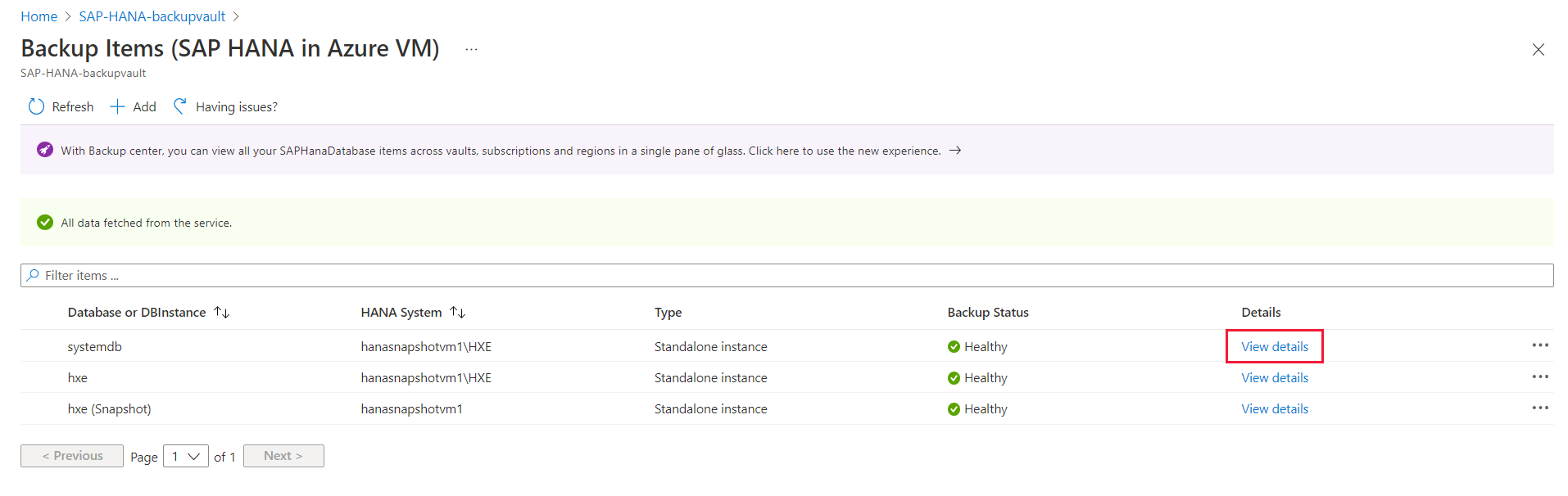Open SAP-HANA-backupvault breadcrumb link
The image size is (1568, 496).
tap(152, 16)
